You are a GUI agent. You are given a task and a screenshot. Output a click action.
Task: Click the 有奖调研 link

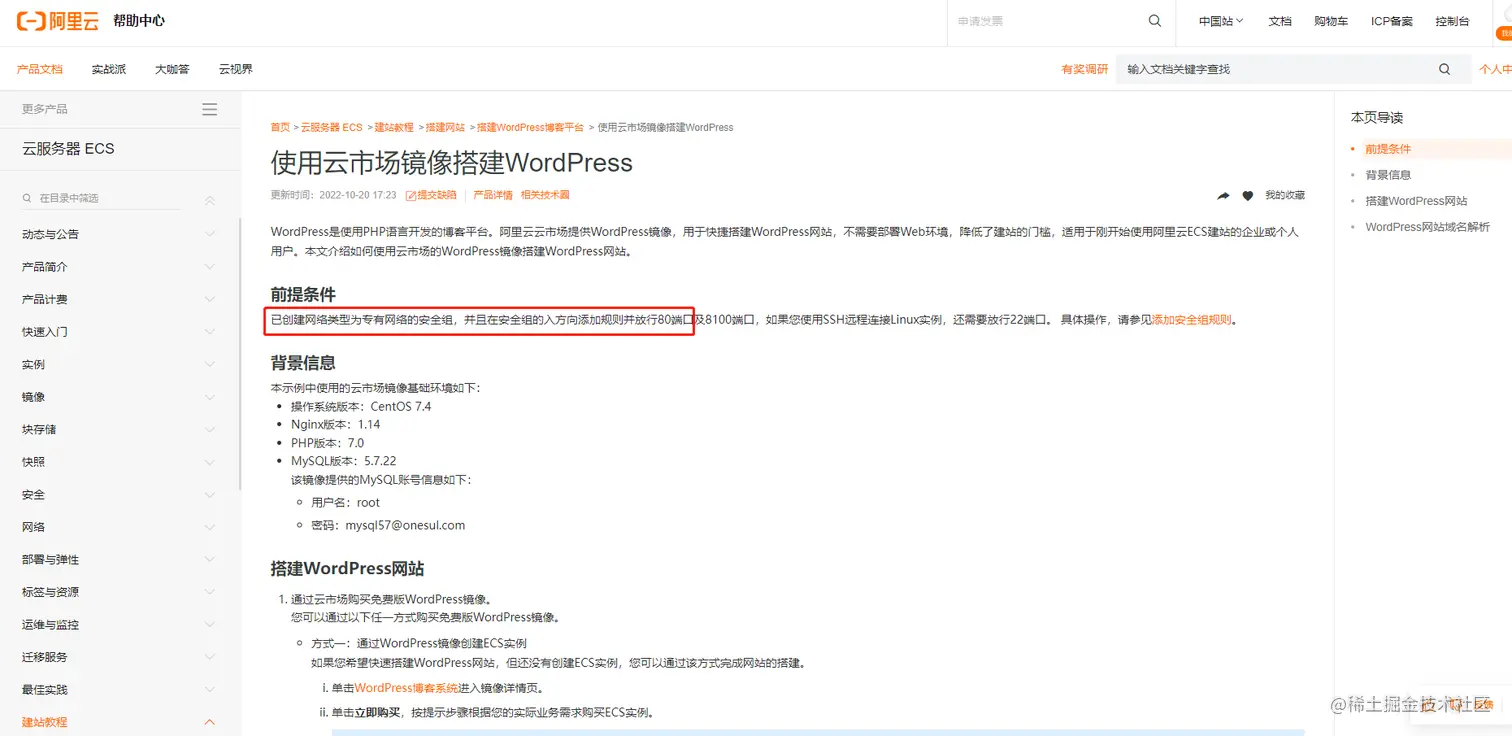click(1085, 69)
